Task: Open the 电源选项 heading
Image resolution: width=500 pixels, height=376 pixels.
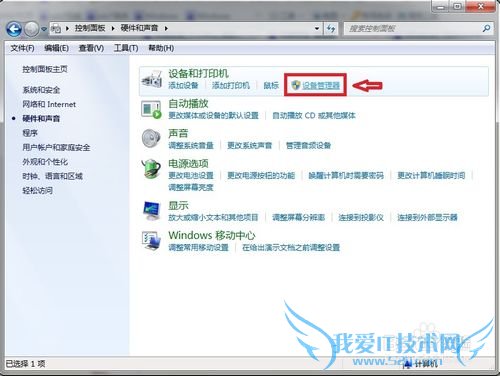Action: 188,164
